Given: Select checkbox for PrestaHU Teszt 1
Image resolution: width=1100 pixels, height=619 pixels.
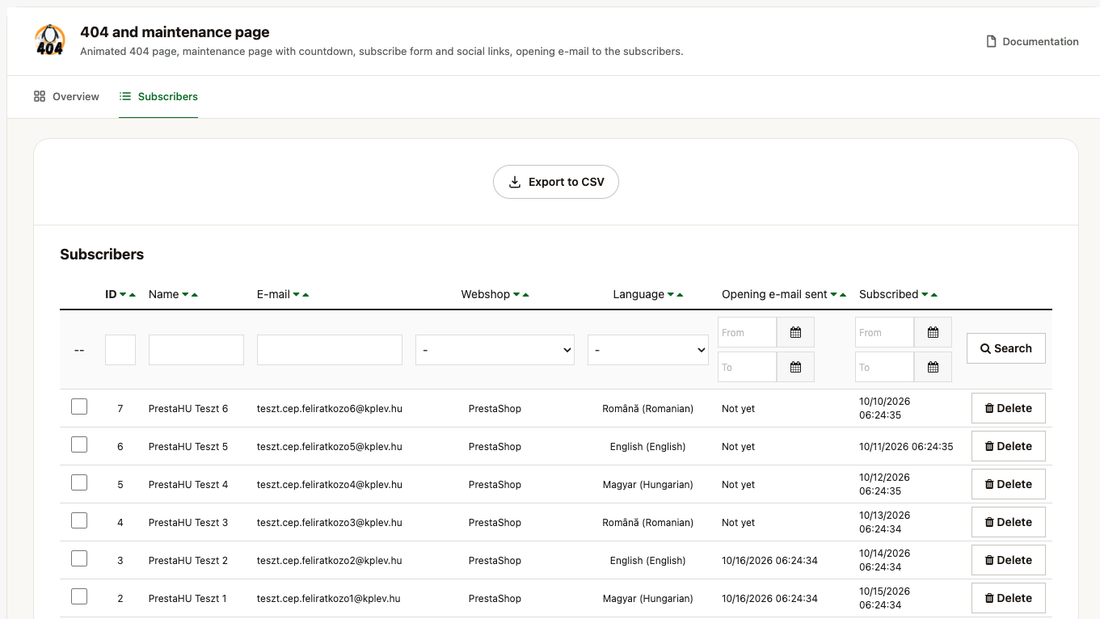Looking at the screenshot, I should point(79,597).
